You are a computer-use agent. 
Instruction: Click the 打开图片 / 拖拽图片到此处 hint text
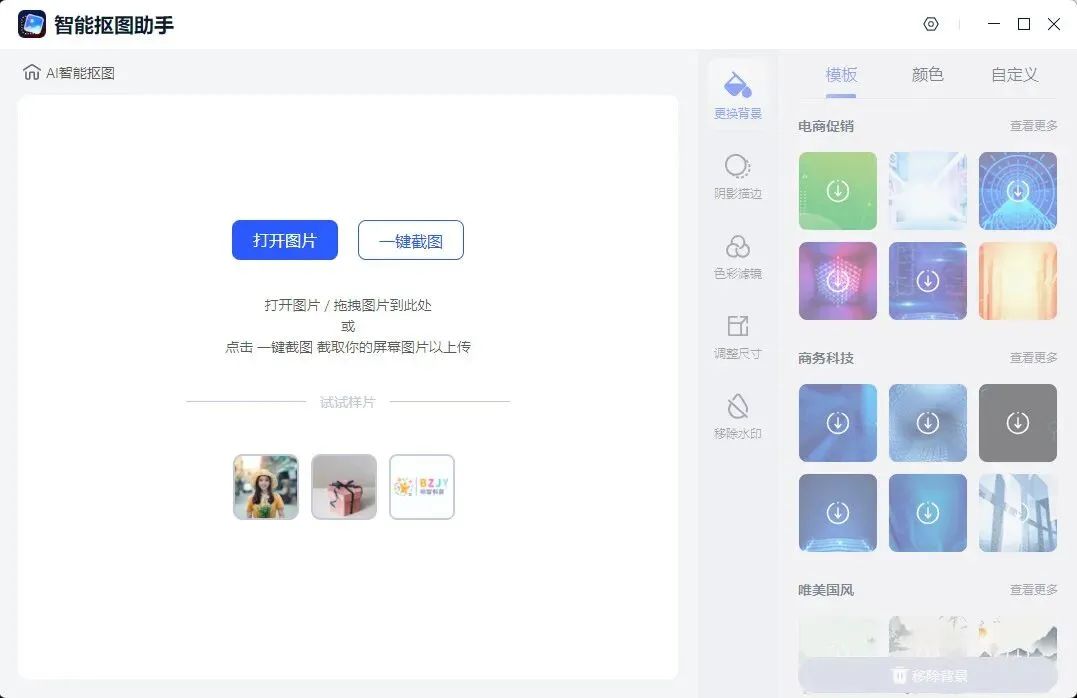(x=348, y=305)
